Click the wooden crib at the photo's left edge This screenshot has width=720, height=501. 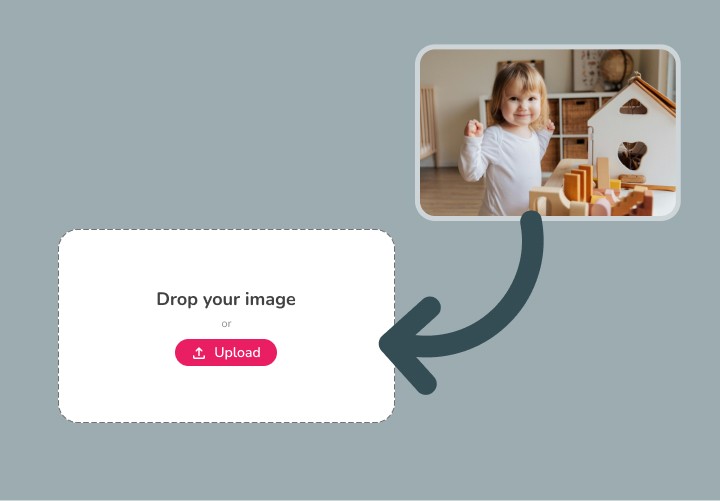pyautogui.click(x=428, y=126)
